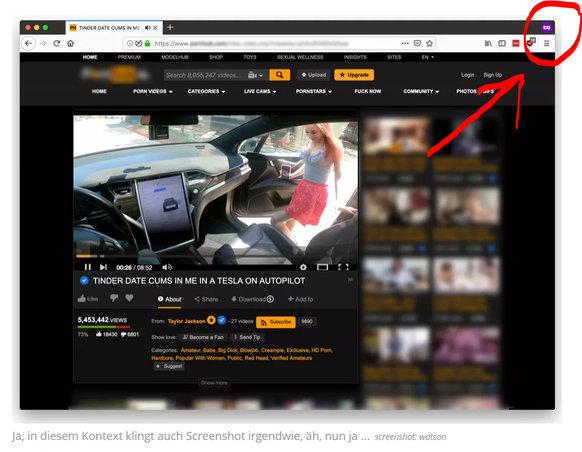This screenshot has width=582, height=452.
Task: Open a new tab with the plus icon
Action: [170, 27]
